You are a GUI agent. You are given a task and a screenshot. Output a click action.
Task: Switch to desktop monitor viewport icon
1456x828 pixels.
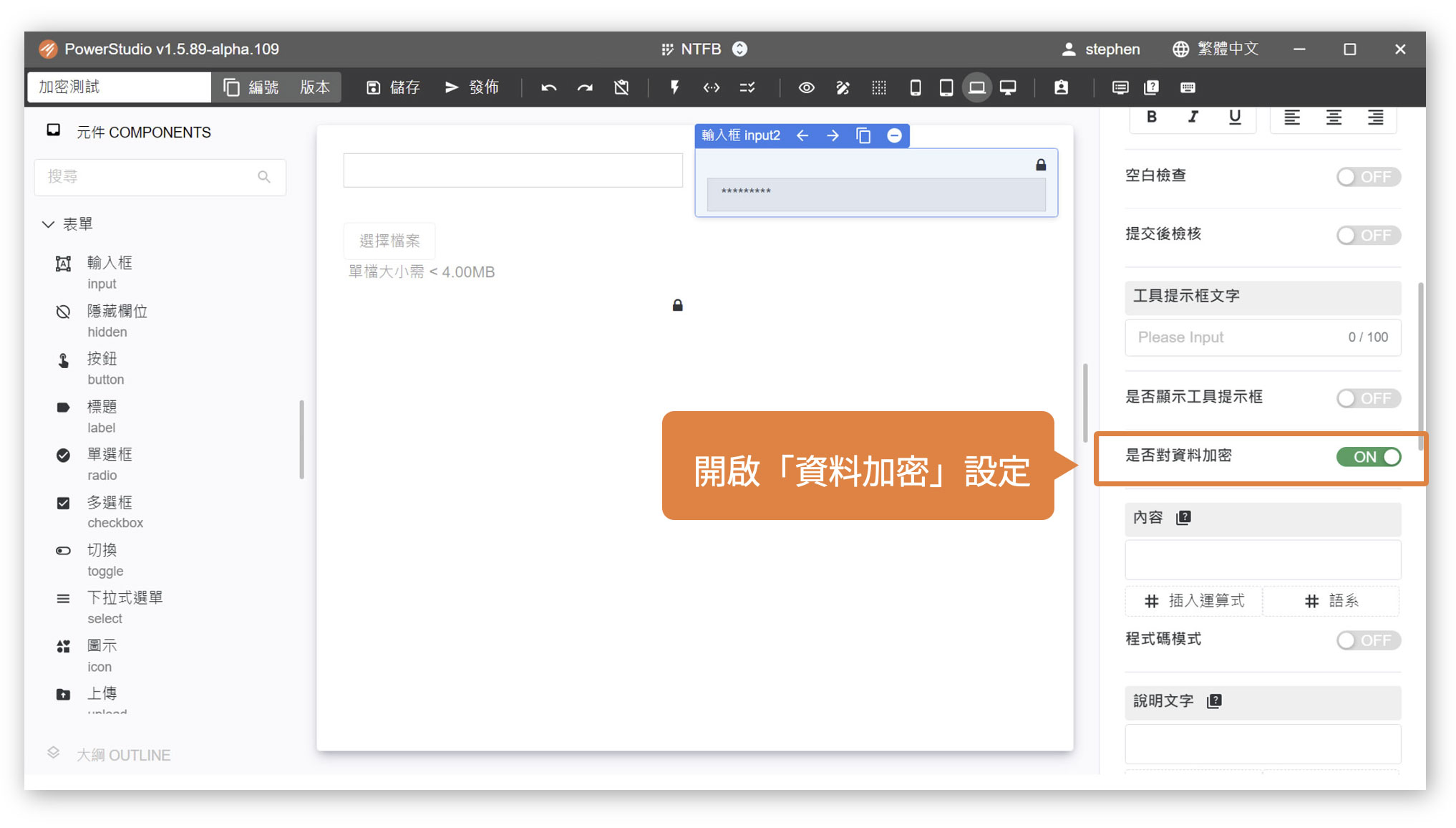(1008, 87)
